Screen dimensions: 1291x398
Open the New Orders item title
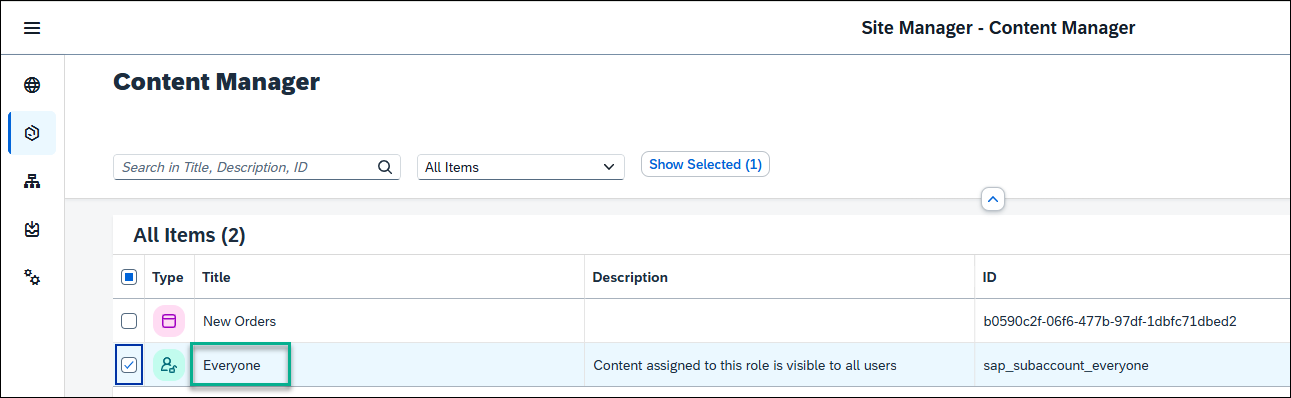[x=240, y=321]
